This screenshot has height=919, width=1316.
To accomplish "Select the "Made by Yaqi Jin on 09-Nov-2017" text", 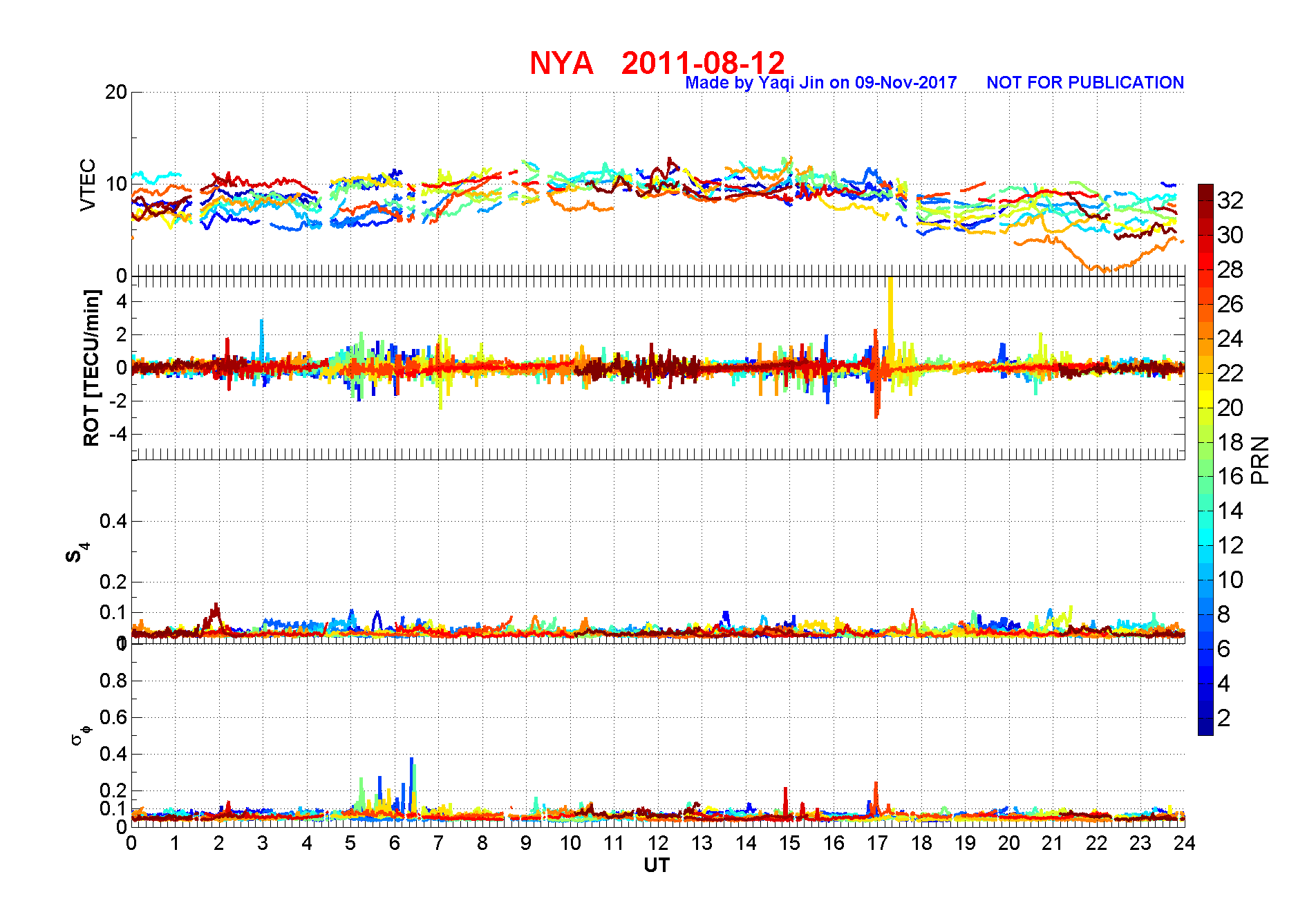I will pyautogui.click(x=820, y=83).
